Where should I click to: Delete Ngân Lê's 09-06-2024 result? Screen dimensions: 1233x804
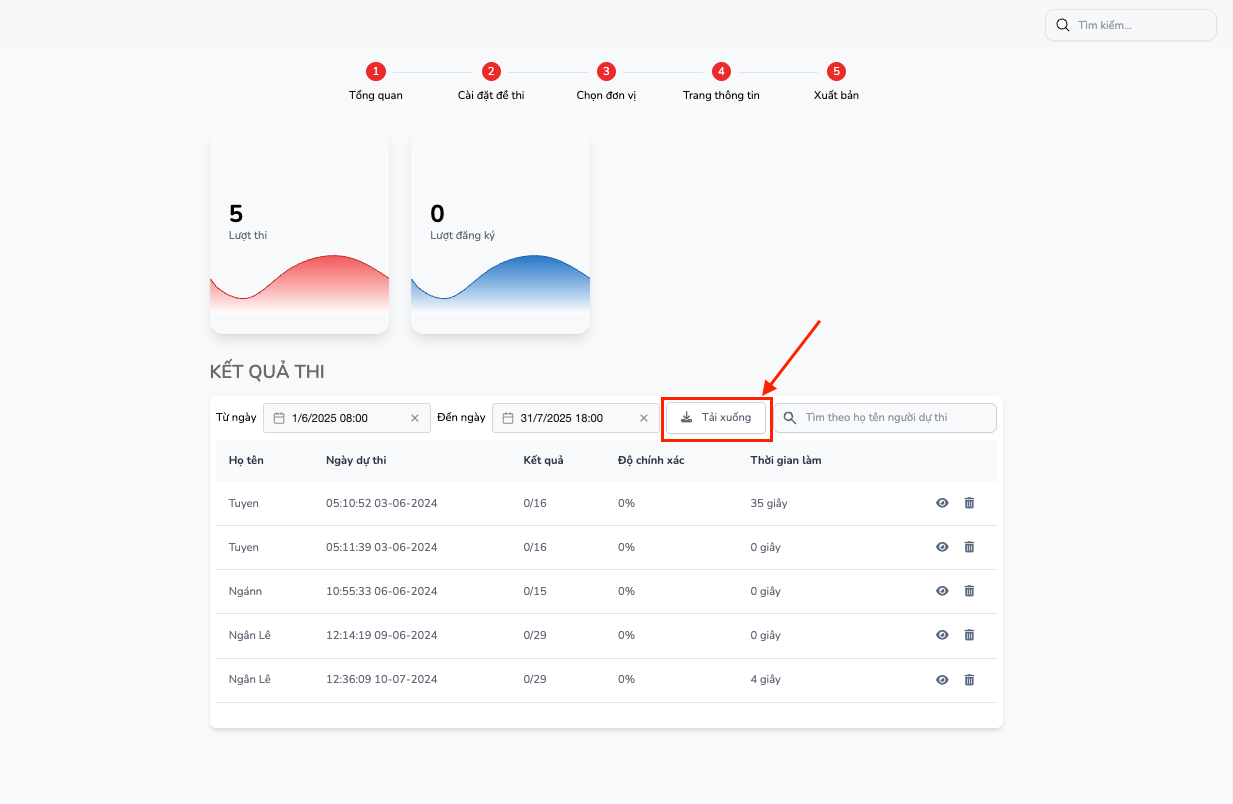click(x=969, y=635)
